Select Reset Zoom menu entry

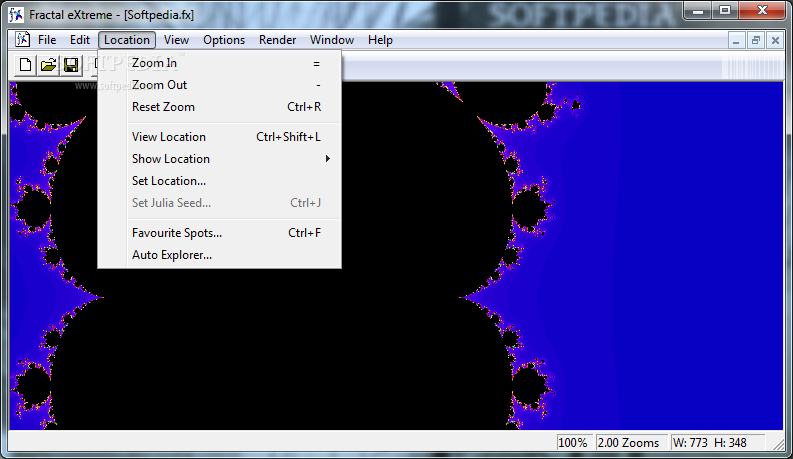pyautogui.click(x=219, y=107)
